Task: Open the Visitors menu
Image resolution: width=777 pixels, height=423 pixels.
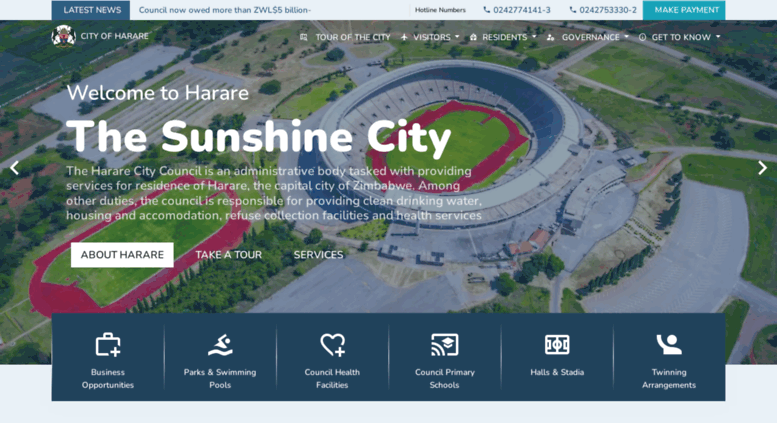Action: point(430,37)
